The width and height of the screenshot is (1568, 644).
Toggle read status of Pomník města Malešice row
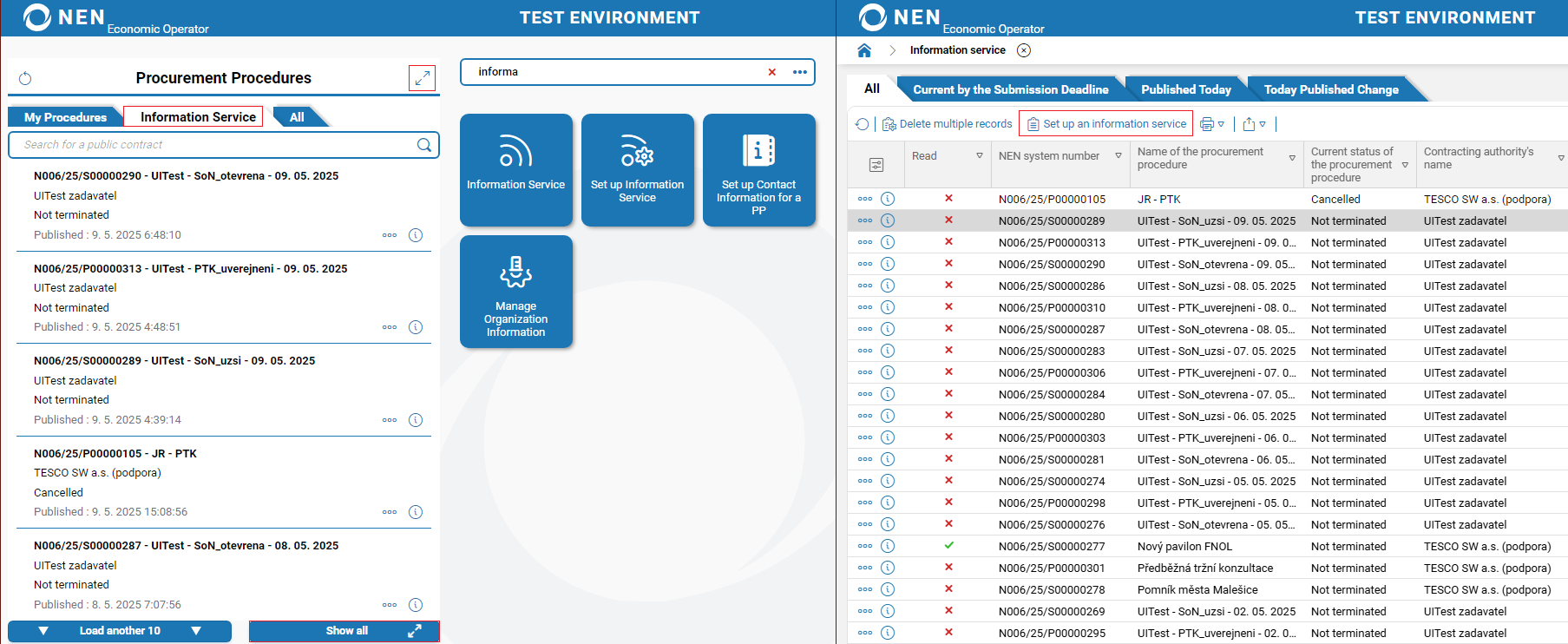pyautogui.click(x=948, y=589)
